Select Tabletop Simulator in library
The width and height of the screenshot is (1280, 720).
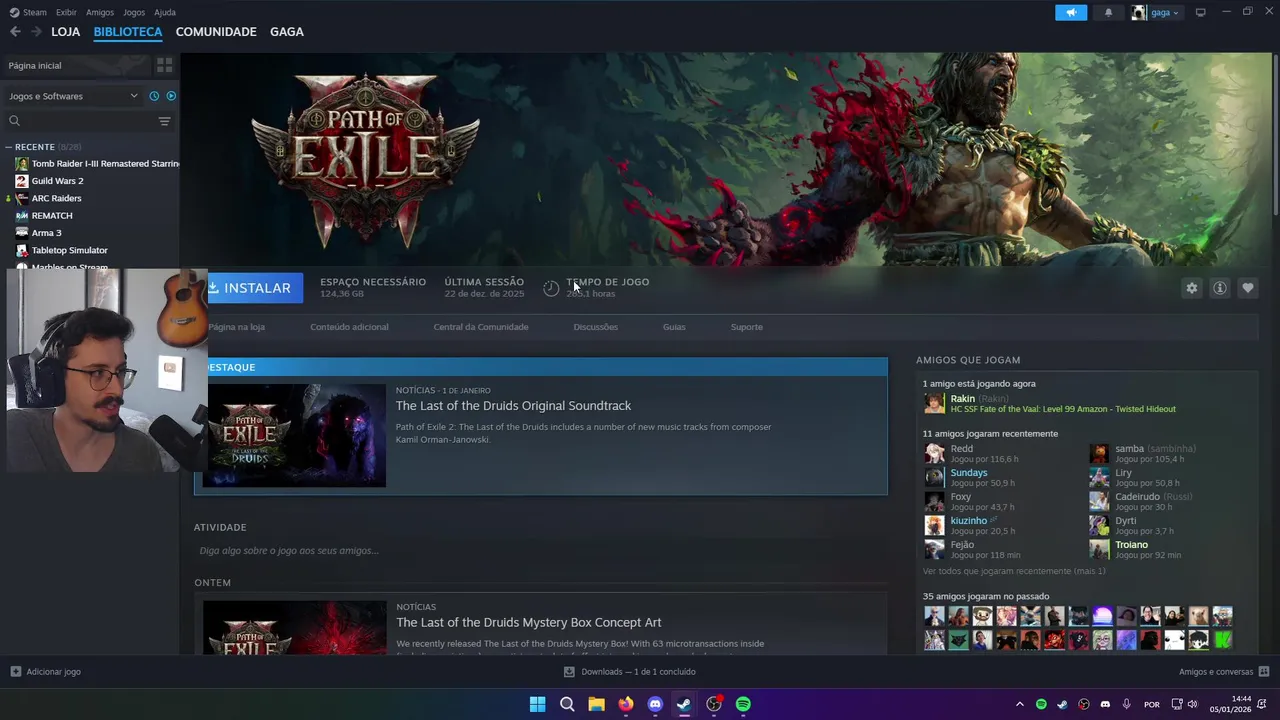pos(69,250)
